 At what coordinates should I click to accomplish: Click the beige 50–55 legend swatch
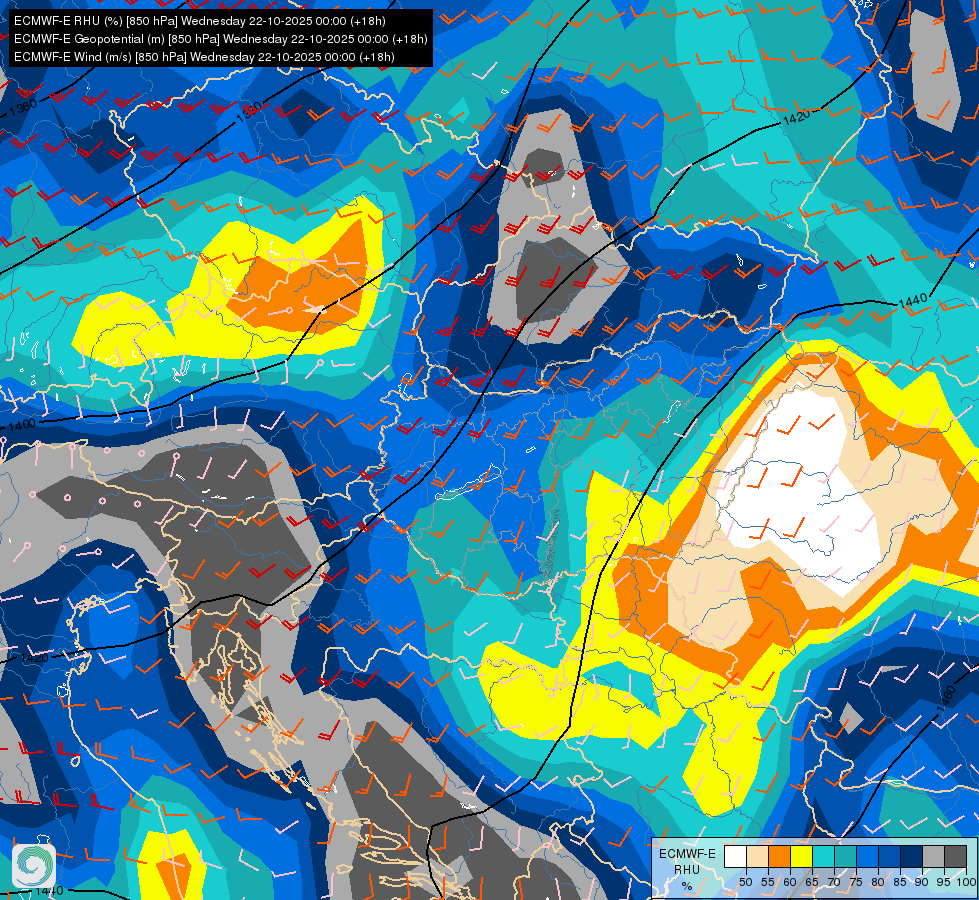(757, 856)
